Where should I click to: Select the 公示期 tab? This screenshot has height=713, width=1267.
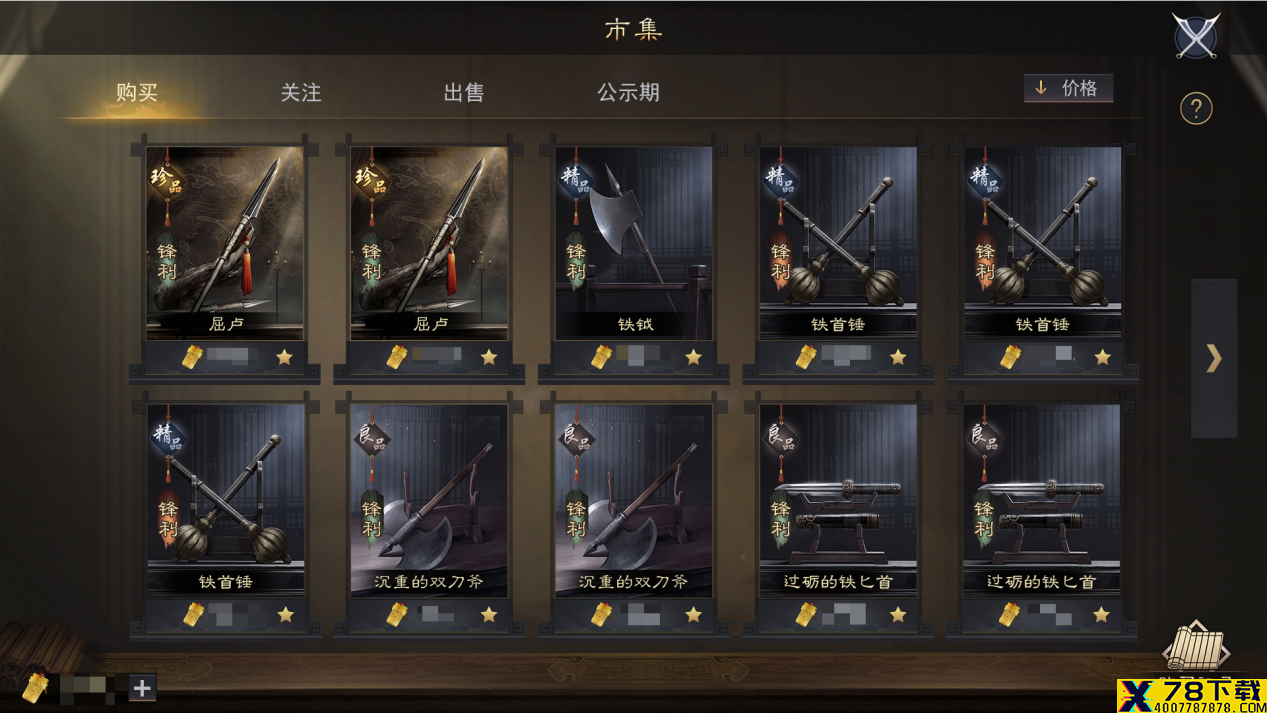628,92
